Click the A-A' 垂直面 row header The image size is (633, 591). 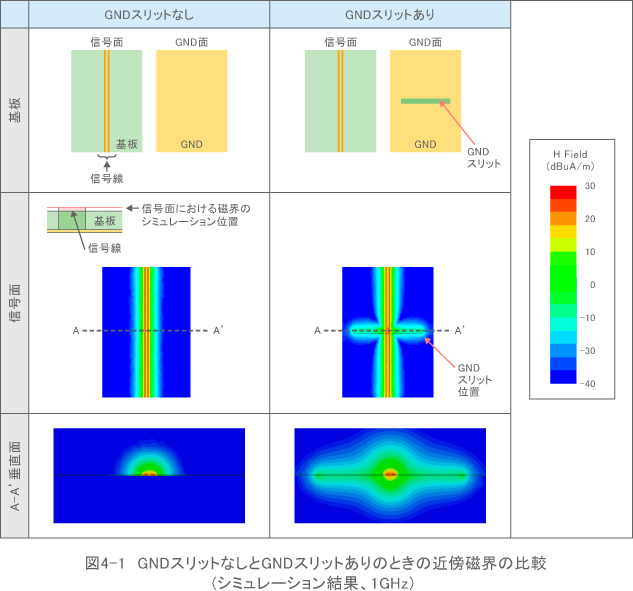click(14, 476)
